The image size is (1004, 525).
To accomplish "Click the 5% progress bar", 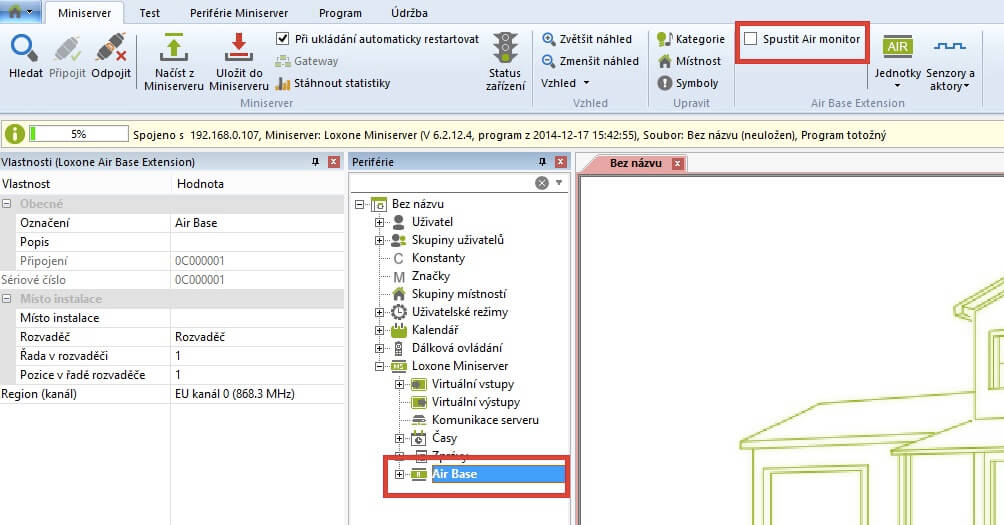I will tap(79, 134).
